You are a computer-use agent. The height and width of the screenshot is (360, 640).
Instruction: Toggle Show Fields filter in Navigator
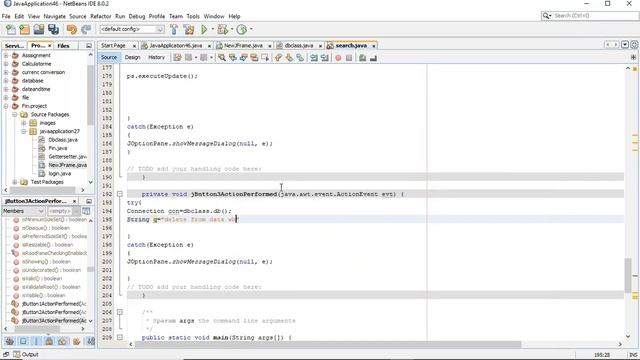(23, 341)
